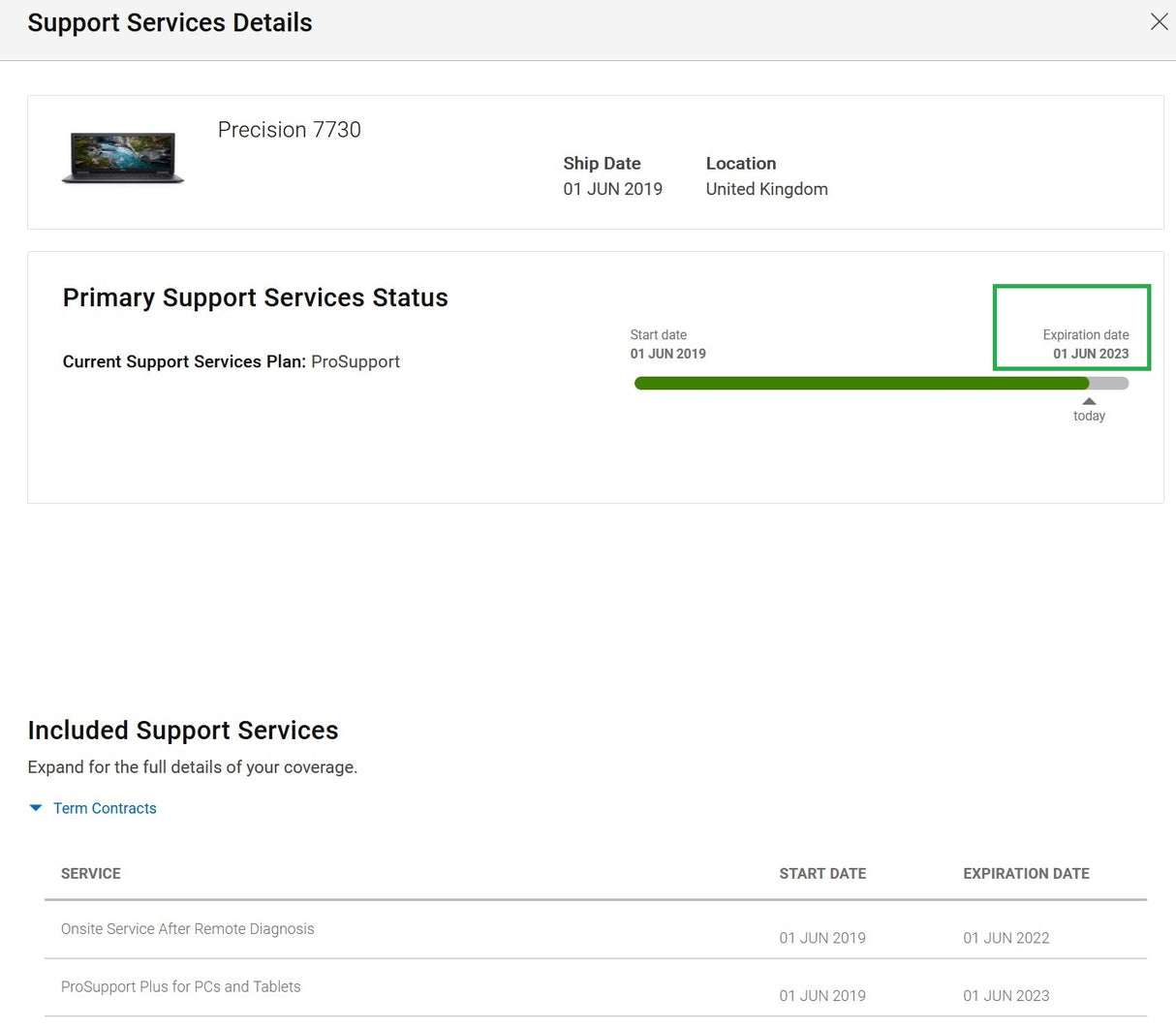The height and width of the screenshot is (1029, 1176).
Task: Click the ProSupport plan name
Action: (356, 361)
